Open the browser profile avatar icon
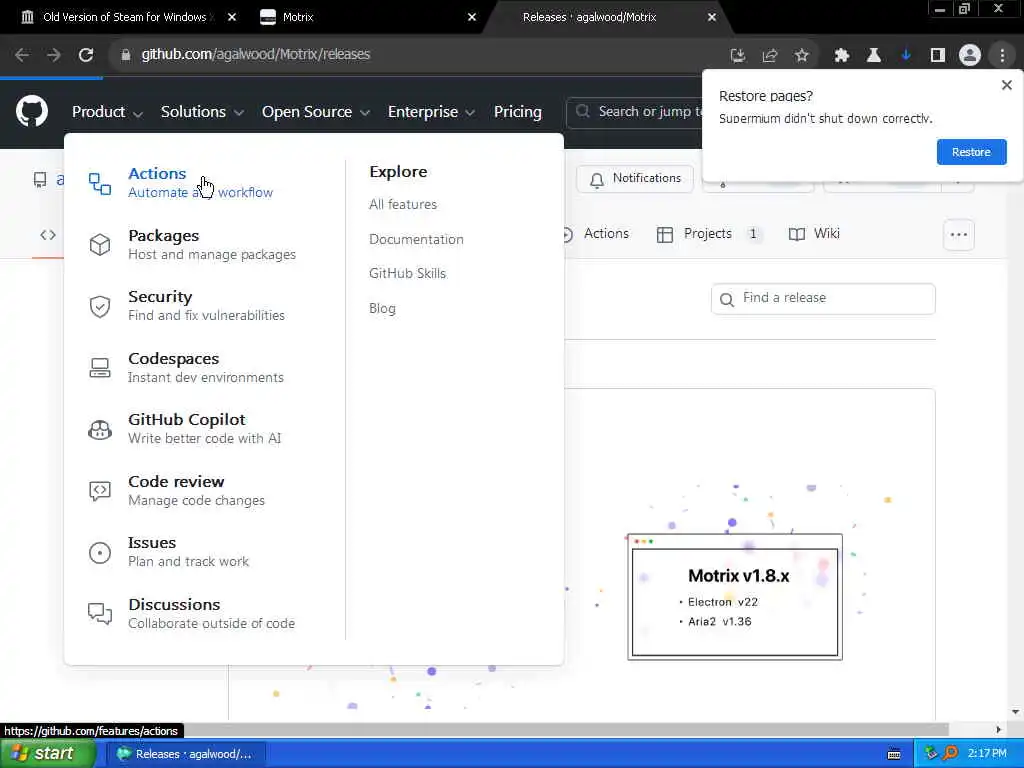The height and width of the screenshot is (768, 1024). (970, 56)
